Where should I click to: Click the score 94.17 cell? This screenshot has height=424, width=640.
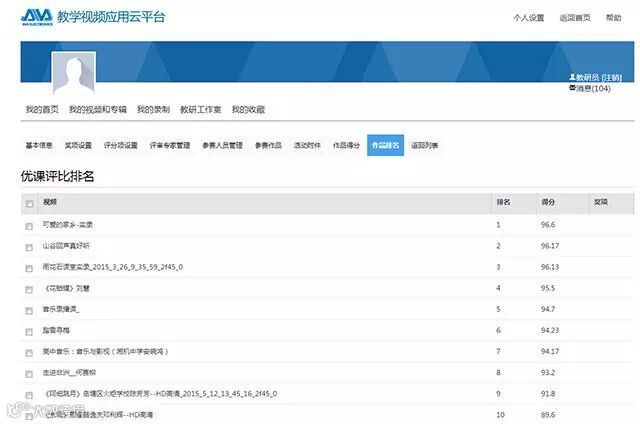[x=550, y=351]
